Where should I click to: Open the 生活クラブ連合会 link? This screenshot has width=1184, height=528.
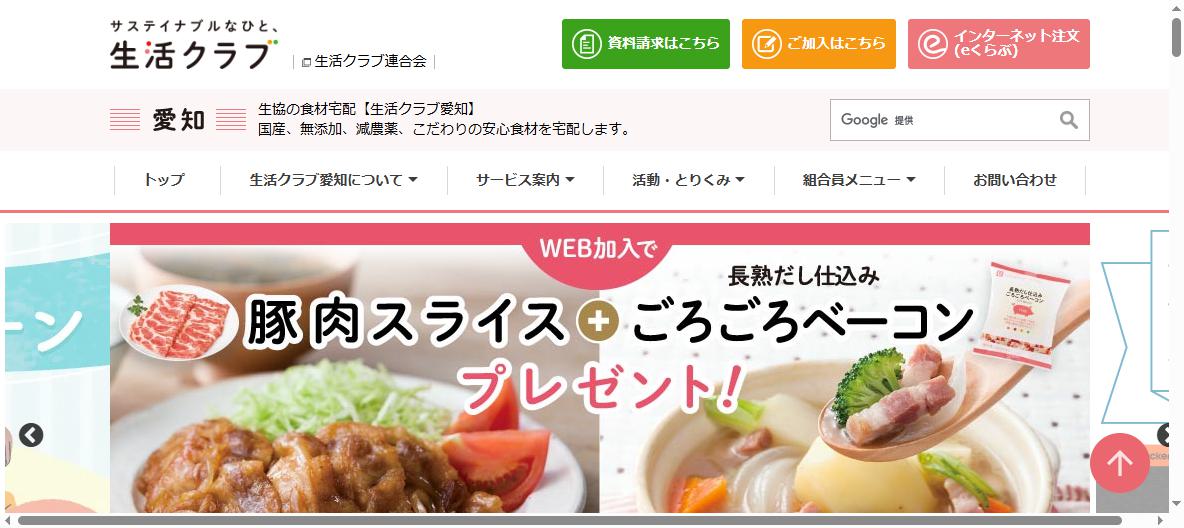pos(370,61)
